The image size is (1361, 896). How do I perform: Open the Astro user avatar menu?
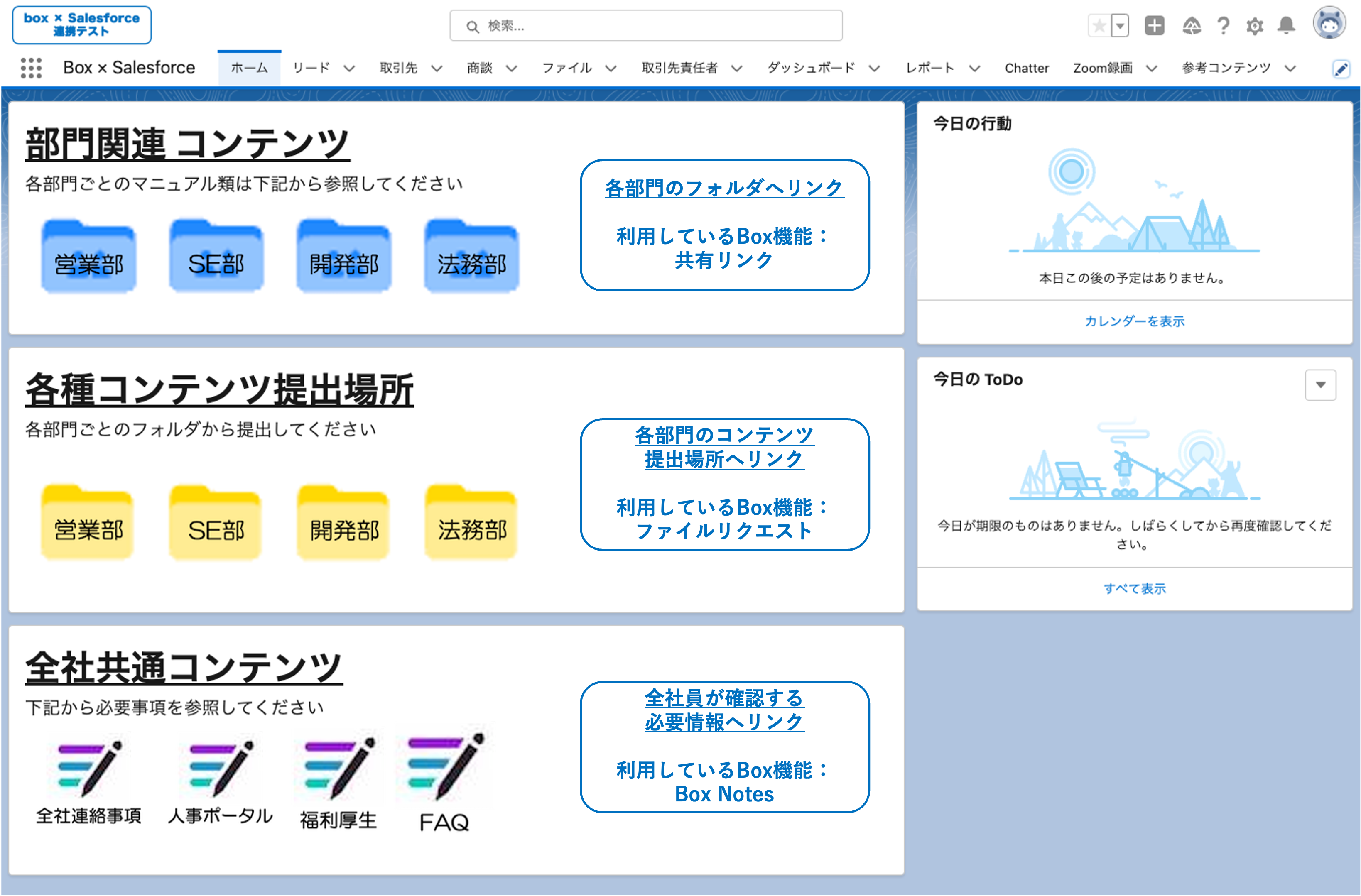coord(1329,24)
